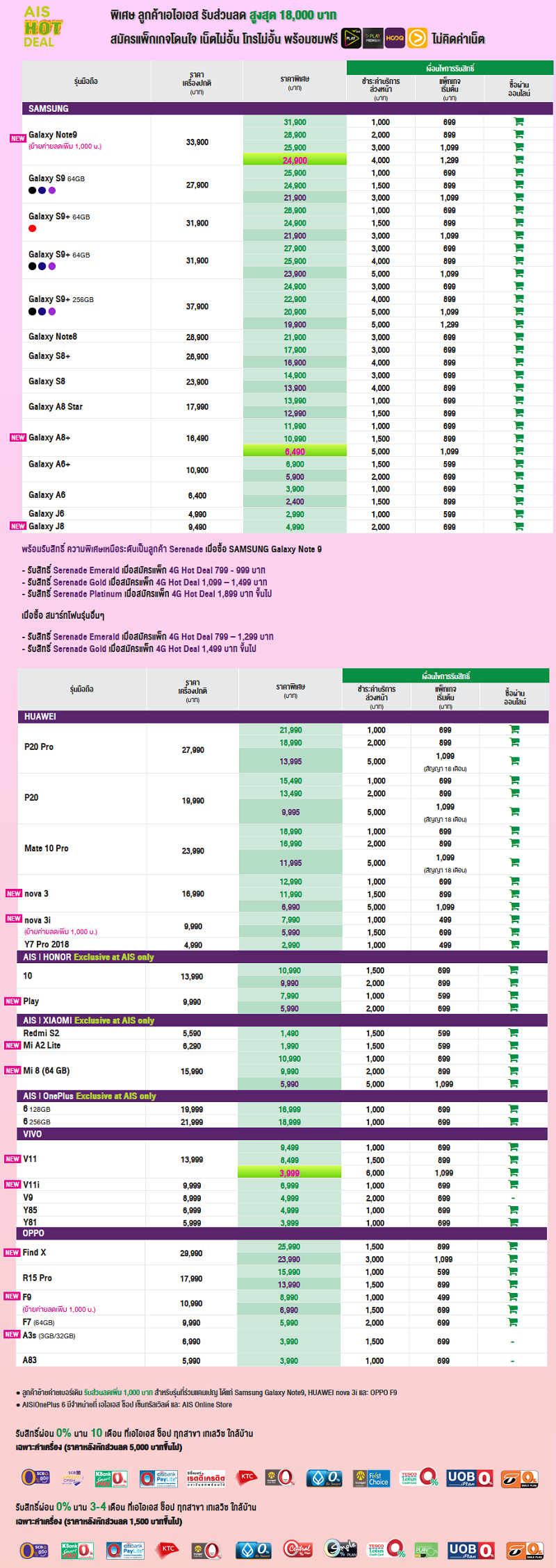
Task: Click the A83 model name
Action: [30, 1360]
